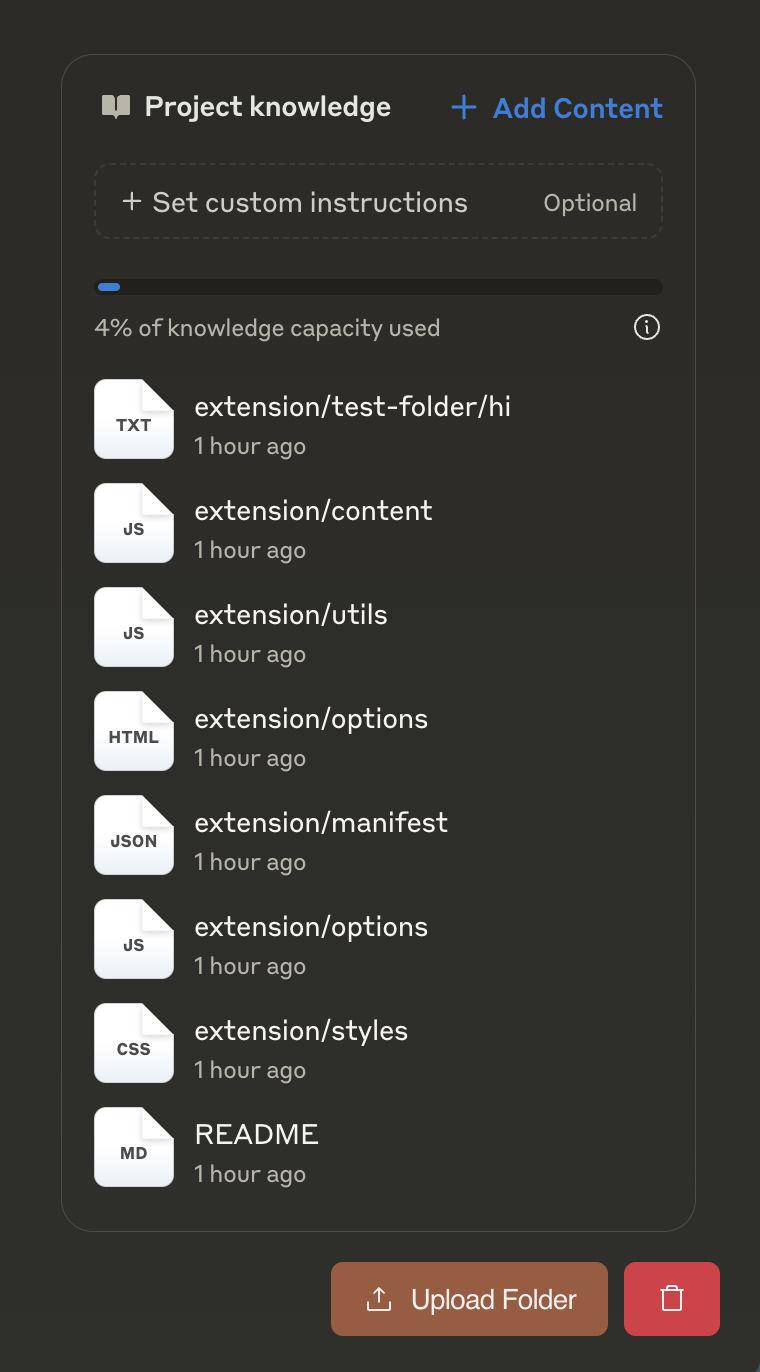Open the knowledge capacity info icon
The width and height of the screenshot is (760, 1372).
pyautogui.click(x=647, y=327)
